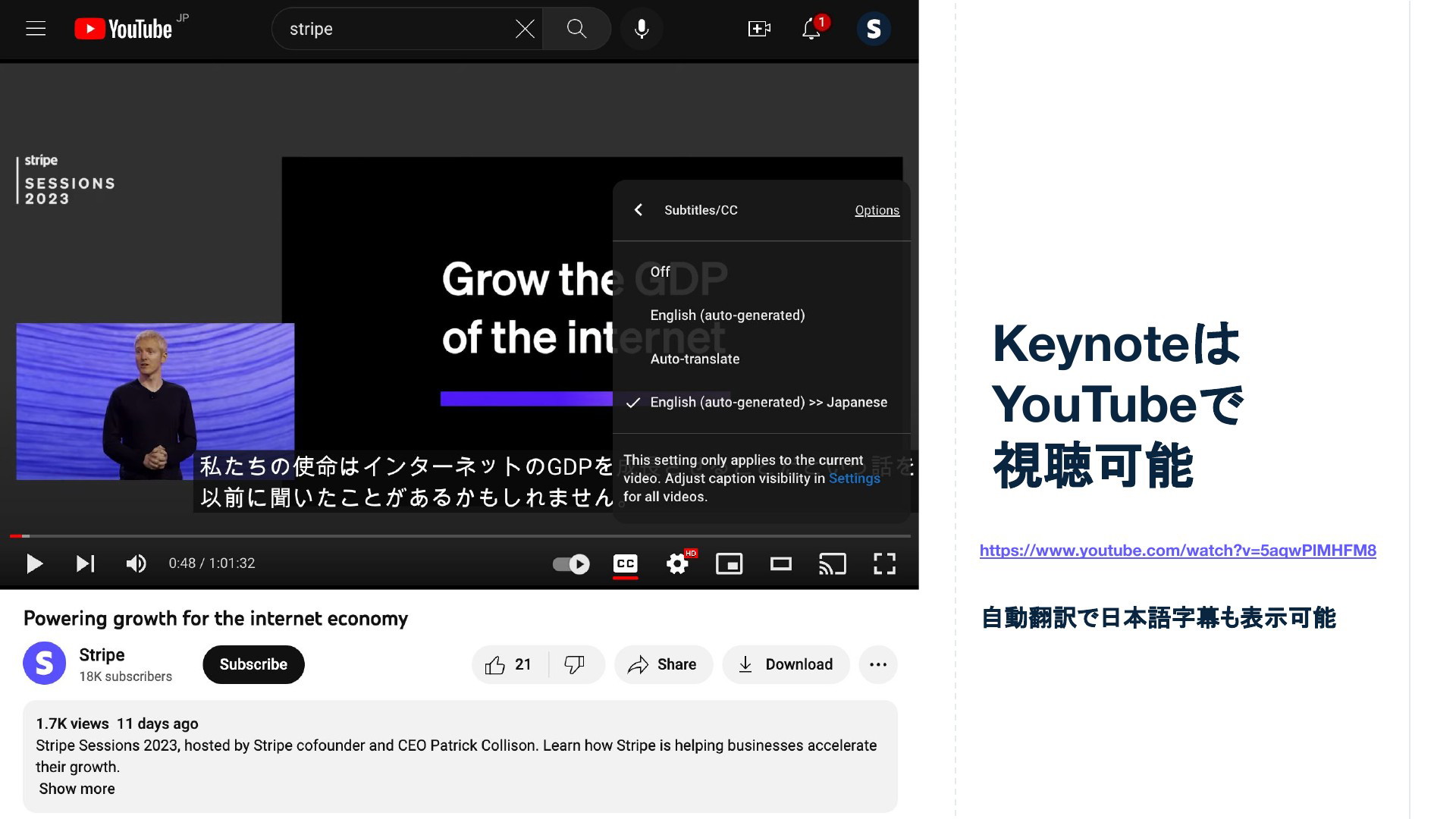Clear the search text with X
Image resolution: width=1456 pixels, height=819 pixels.
(525, 29)
